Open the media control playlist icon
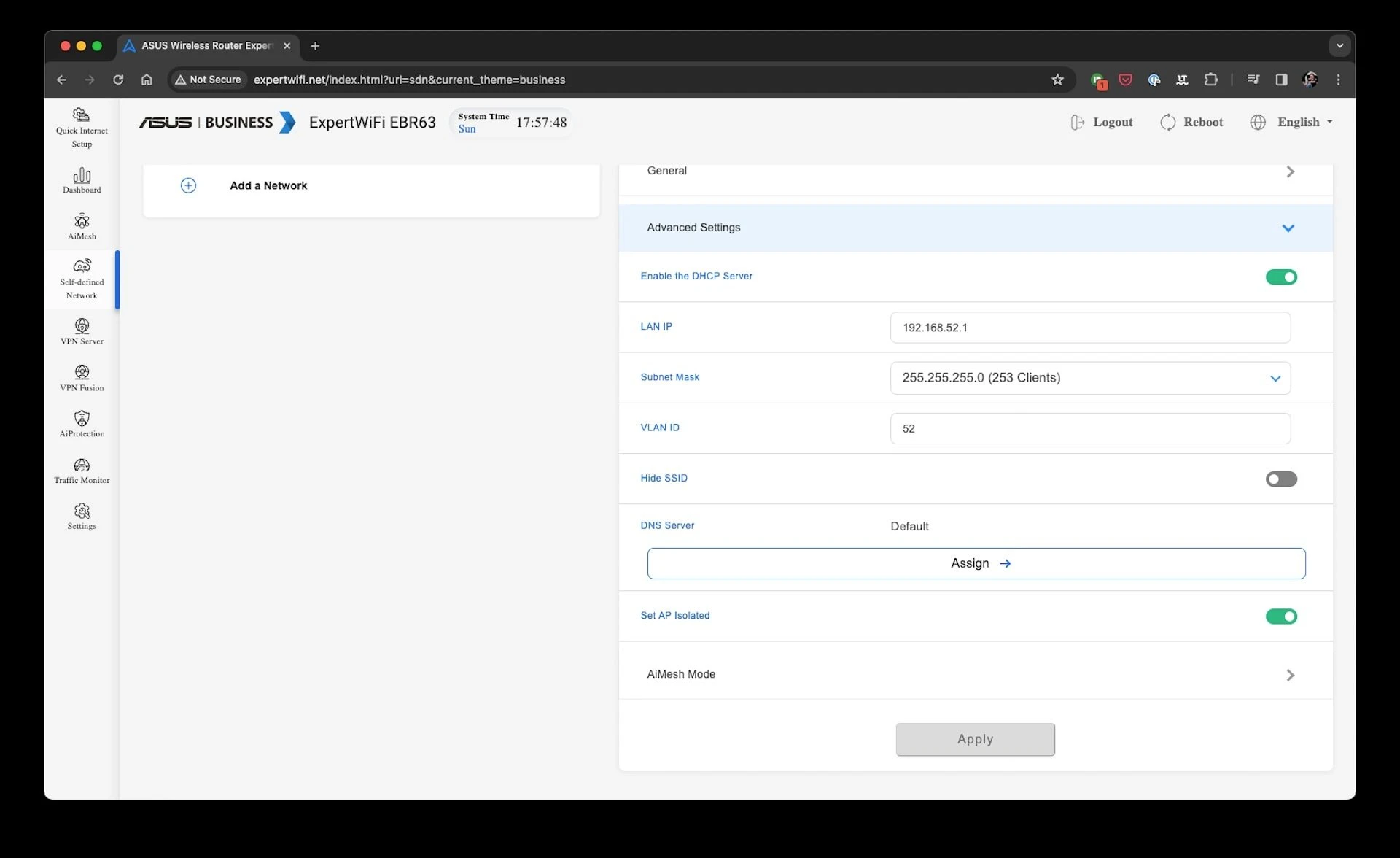This screenshot has height=858, width=1400. coord(1253,80)
